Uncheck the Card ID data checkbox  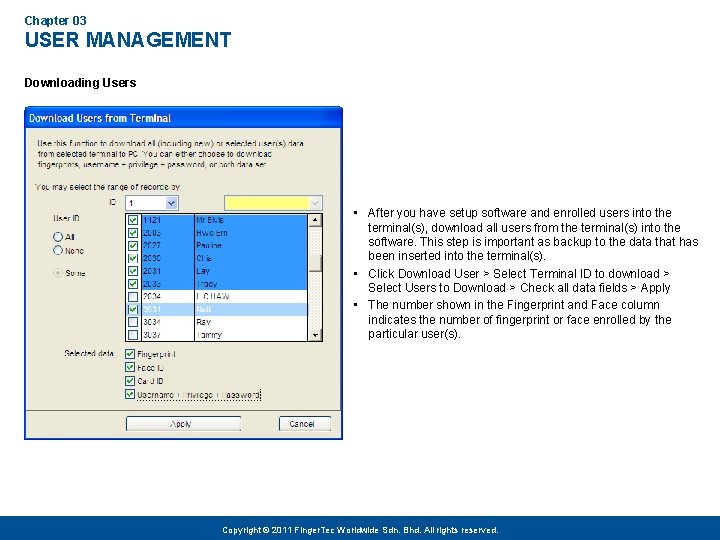(130, 381)
